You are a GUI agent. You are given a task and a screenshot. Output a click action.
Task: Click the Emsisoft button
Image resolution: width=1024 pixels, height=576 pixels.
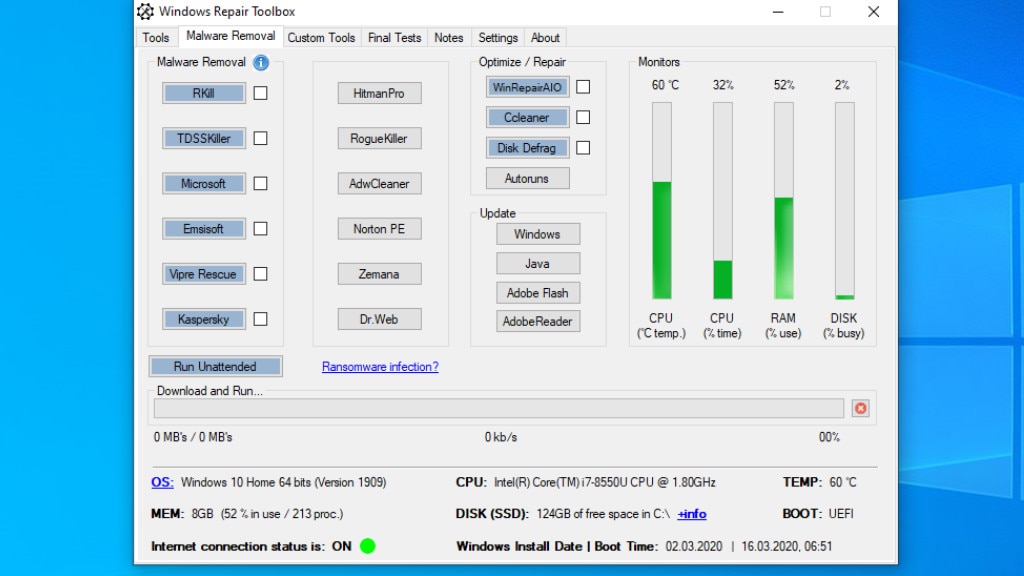pos(204,229)
